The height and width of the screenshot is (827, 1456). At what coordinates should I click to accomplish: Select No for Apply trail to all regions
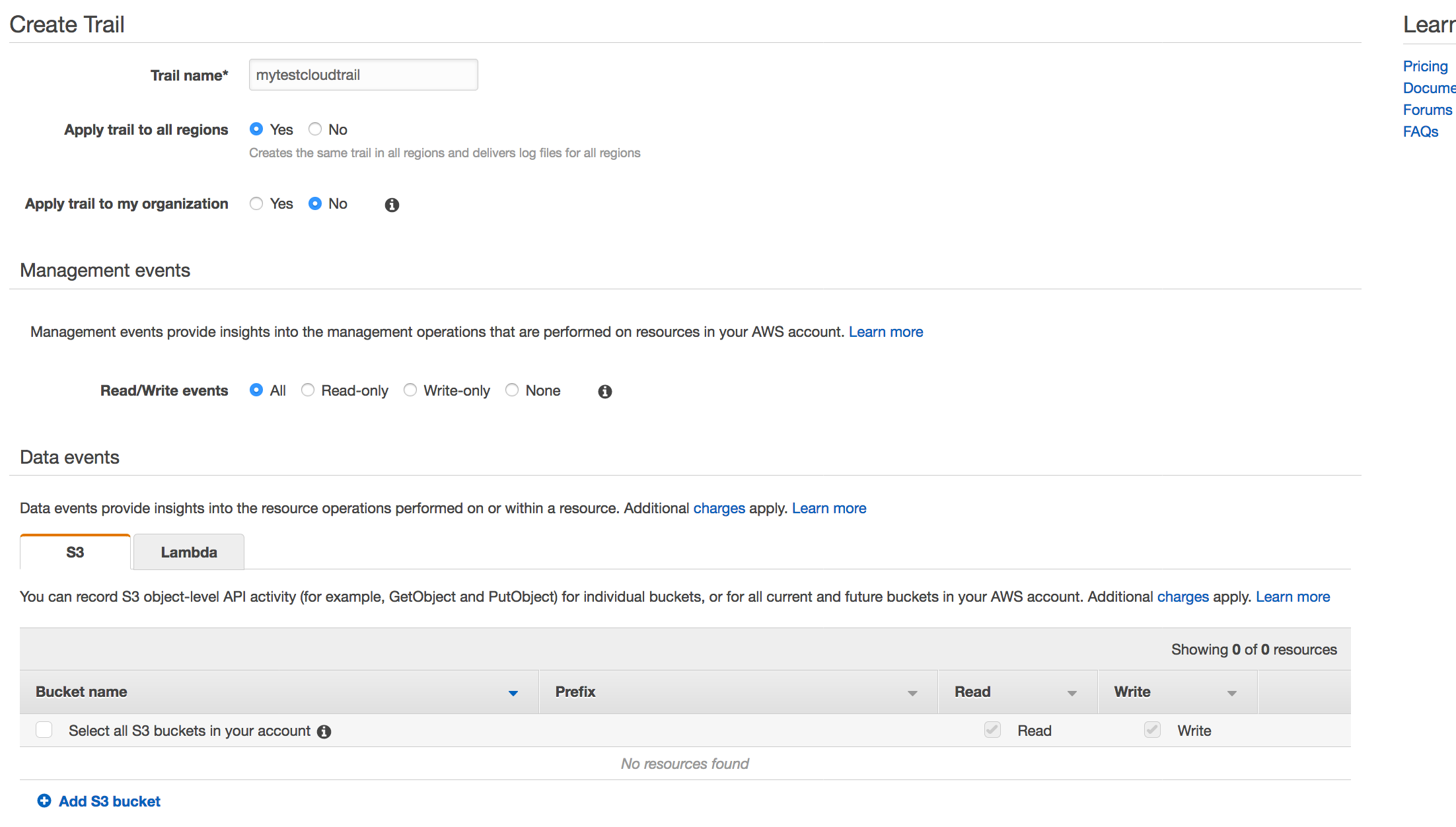tap(315, 129)
